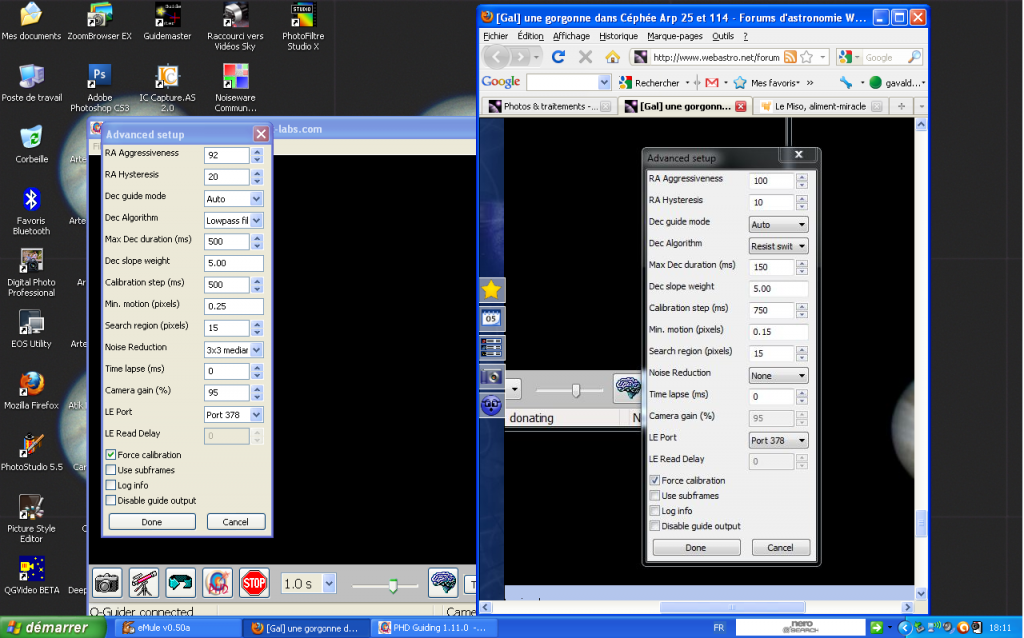
Task: Open Dec Algorithm dropdown showing Lowpass
Action: (x=257, y=220)
